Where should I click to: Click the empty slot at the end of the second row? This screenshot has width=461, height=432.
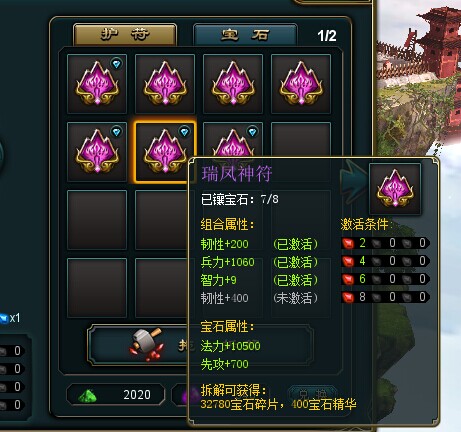coord(301,139)
